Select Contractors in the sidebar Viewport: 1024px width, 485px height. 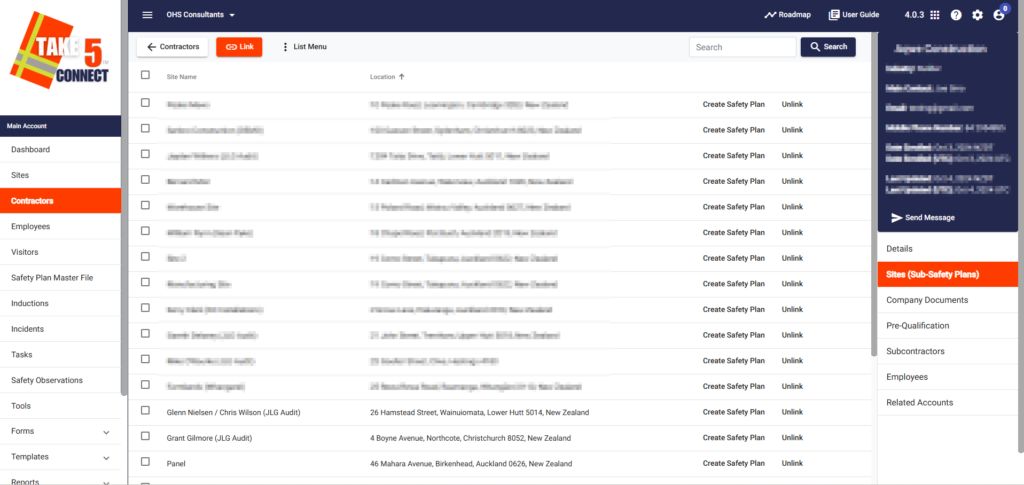(x=60, y=200)
